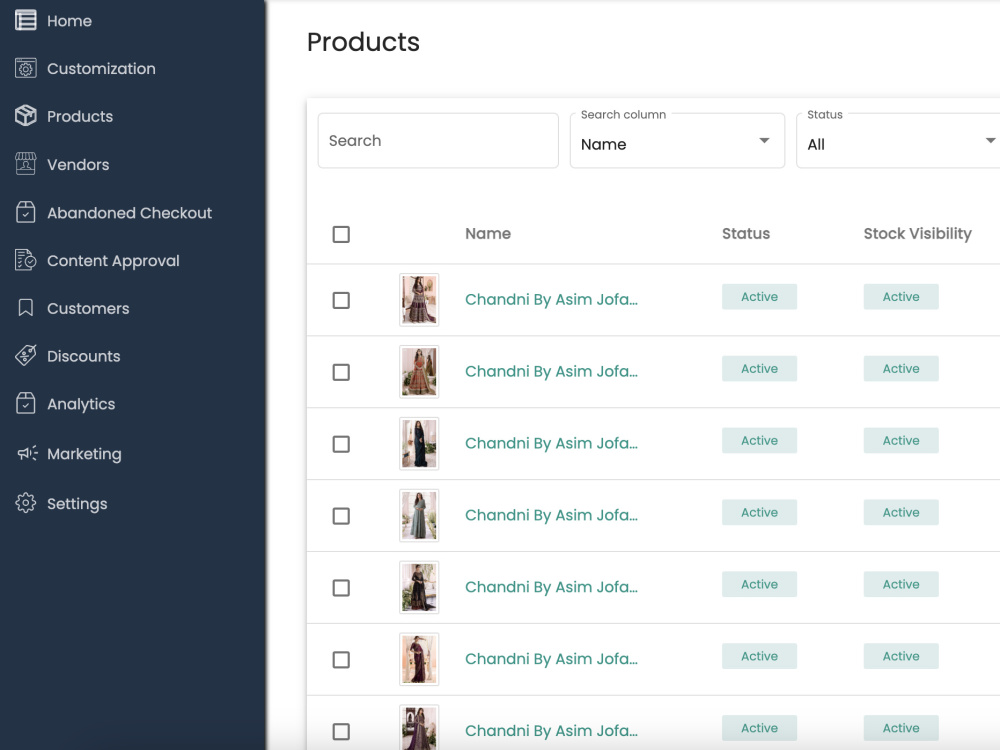Open third Chandni By Asim Jofa product link
The image size is (1000, 750).
551,443
